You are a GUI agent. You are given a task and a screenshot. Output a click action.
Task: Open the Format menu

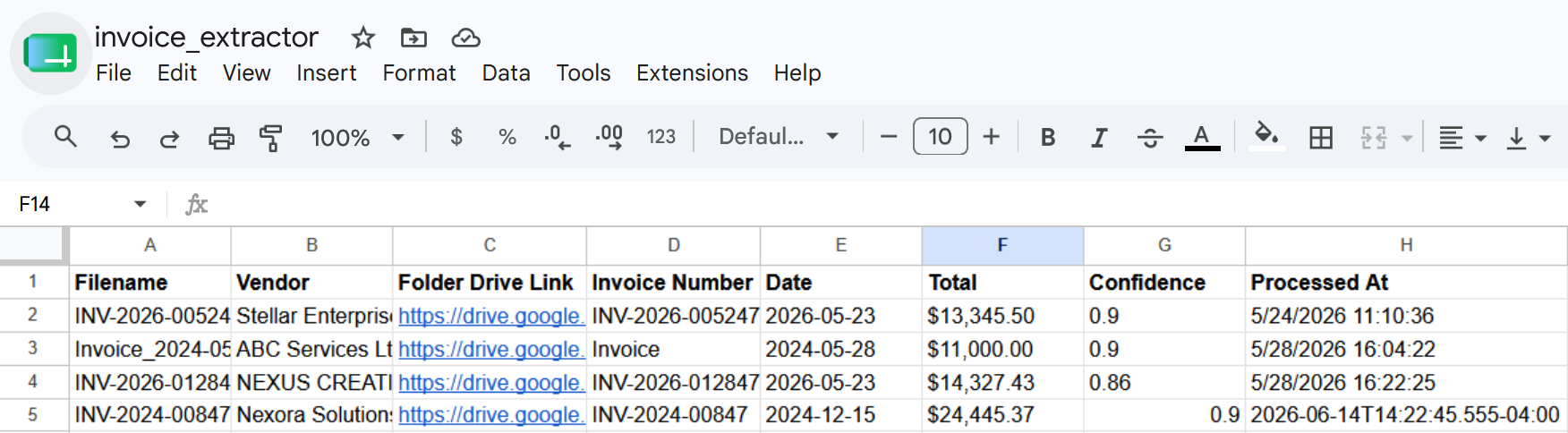[419, 73]
